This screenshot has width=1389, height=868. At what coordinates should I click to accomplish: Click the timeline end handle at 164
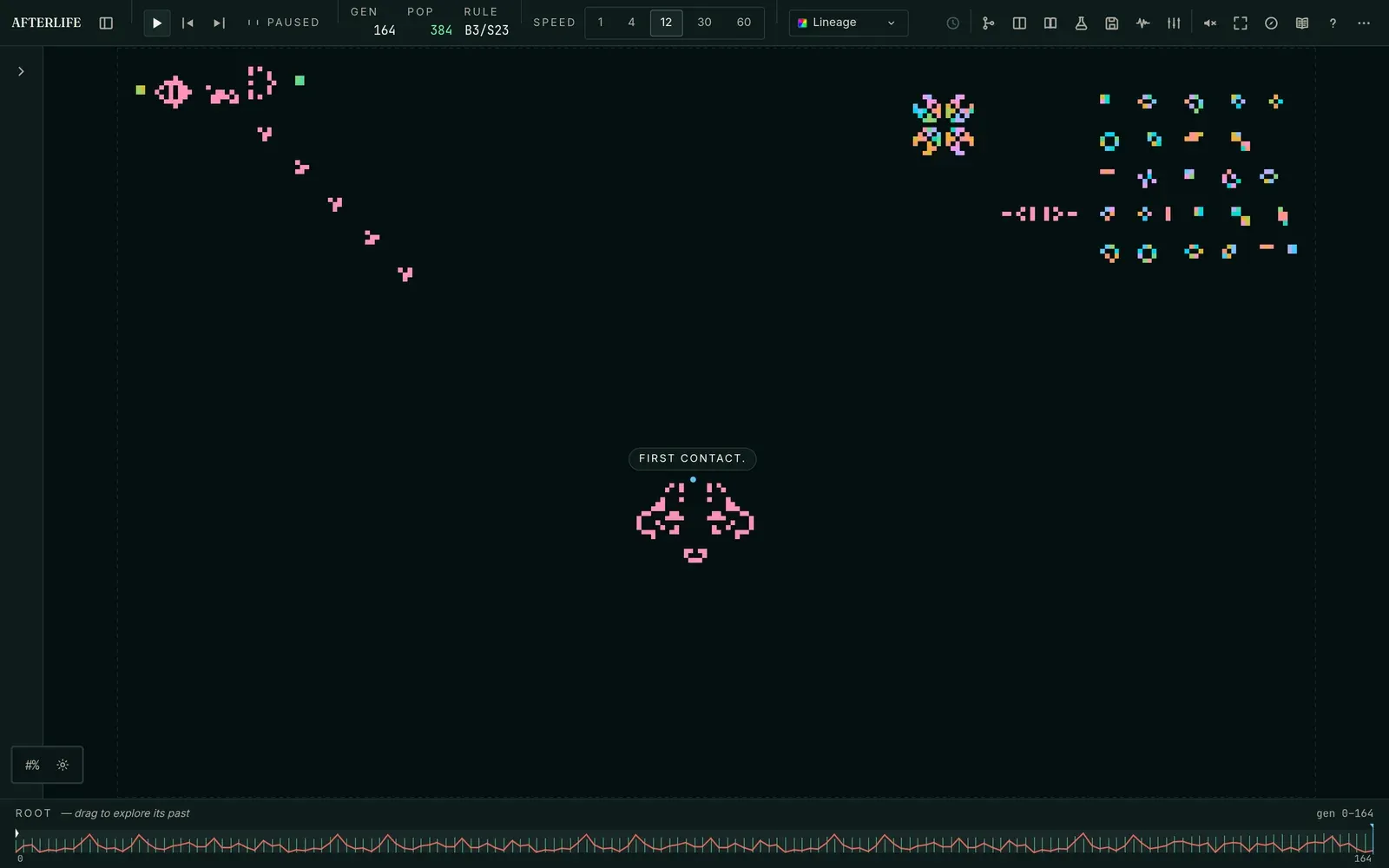(x=1372, y=838)
